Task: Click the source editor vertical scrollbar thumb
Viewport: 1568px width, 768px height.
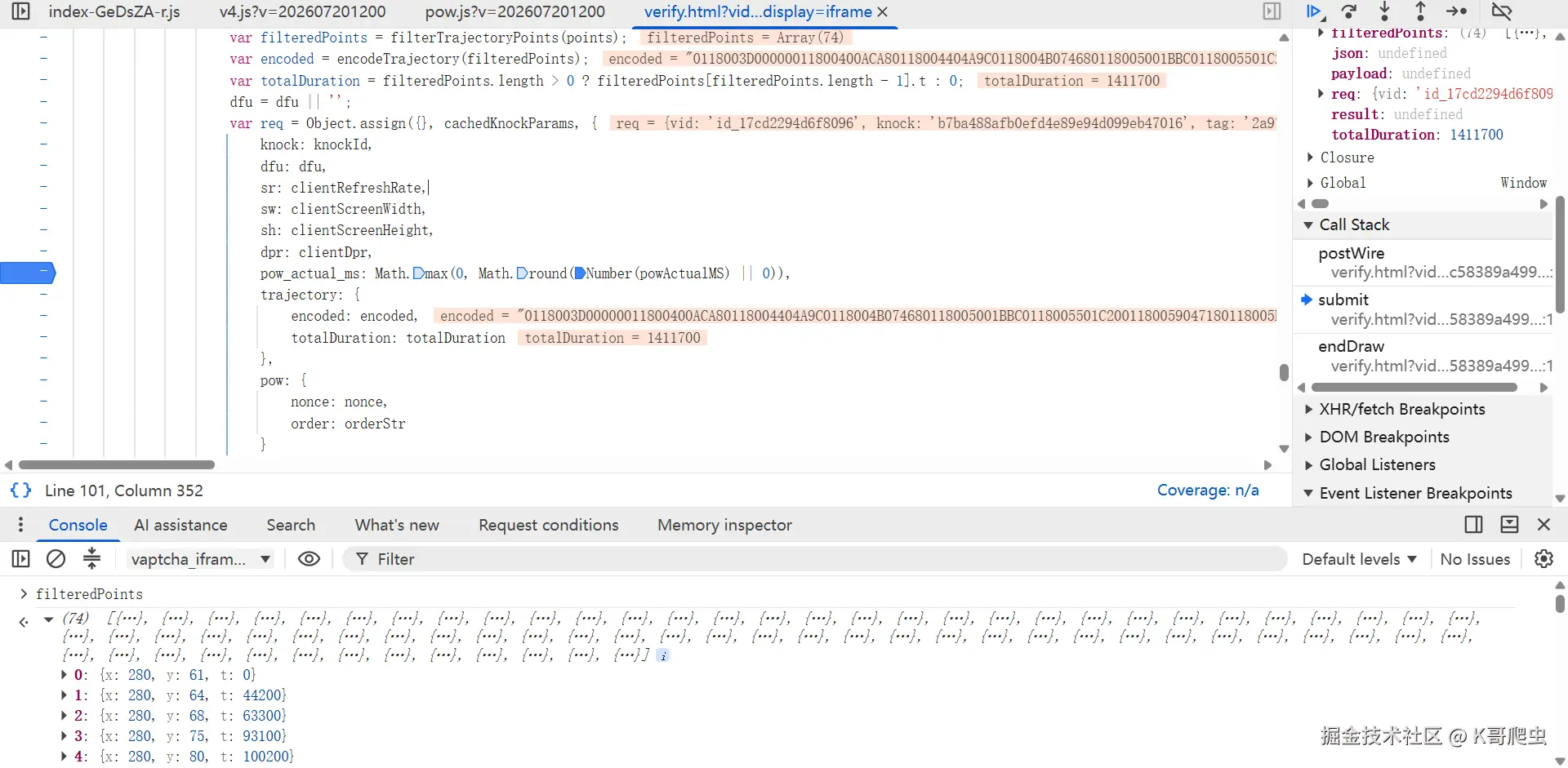Action: (x=1284, y=372)
